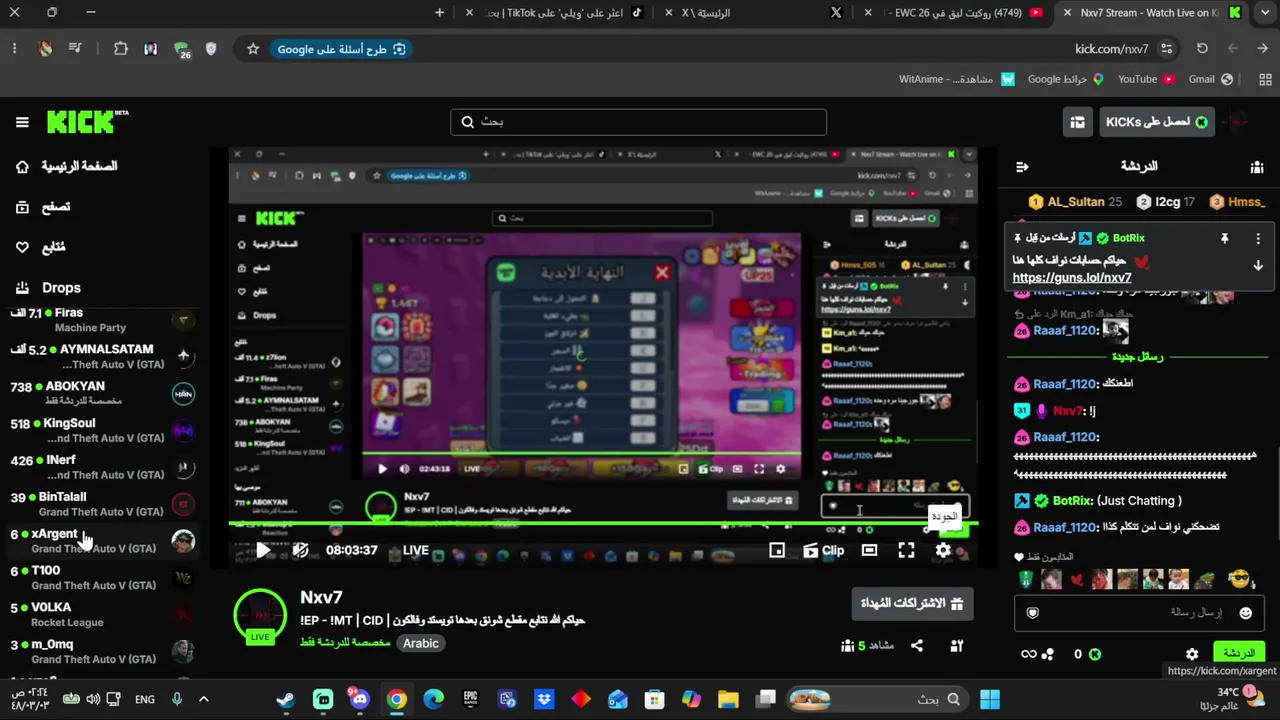
Task: Open the Windows Start menu
Action: [x=990, y=700]
